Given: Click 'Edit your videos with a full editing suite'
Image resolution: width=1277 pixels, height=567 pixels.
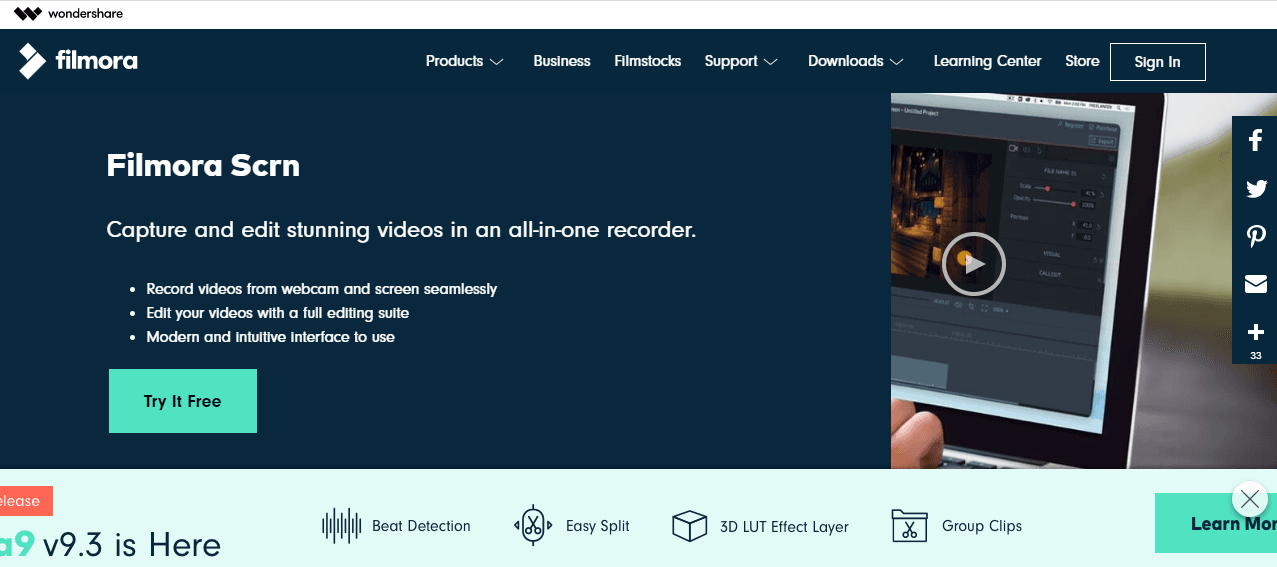Looking at the screenshot, I should pos(278,313).
